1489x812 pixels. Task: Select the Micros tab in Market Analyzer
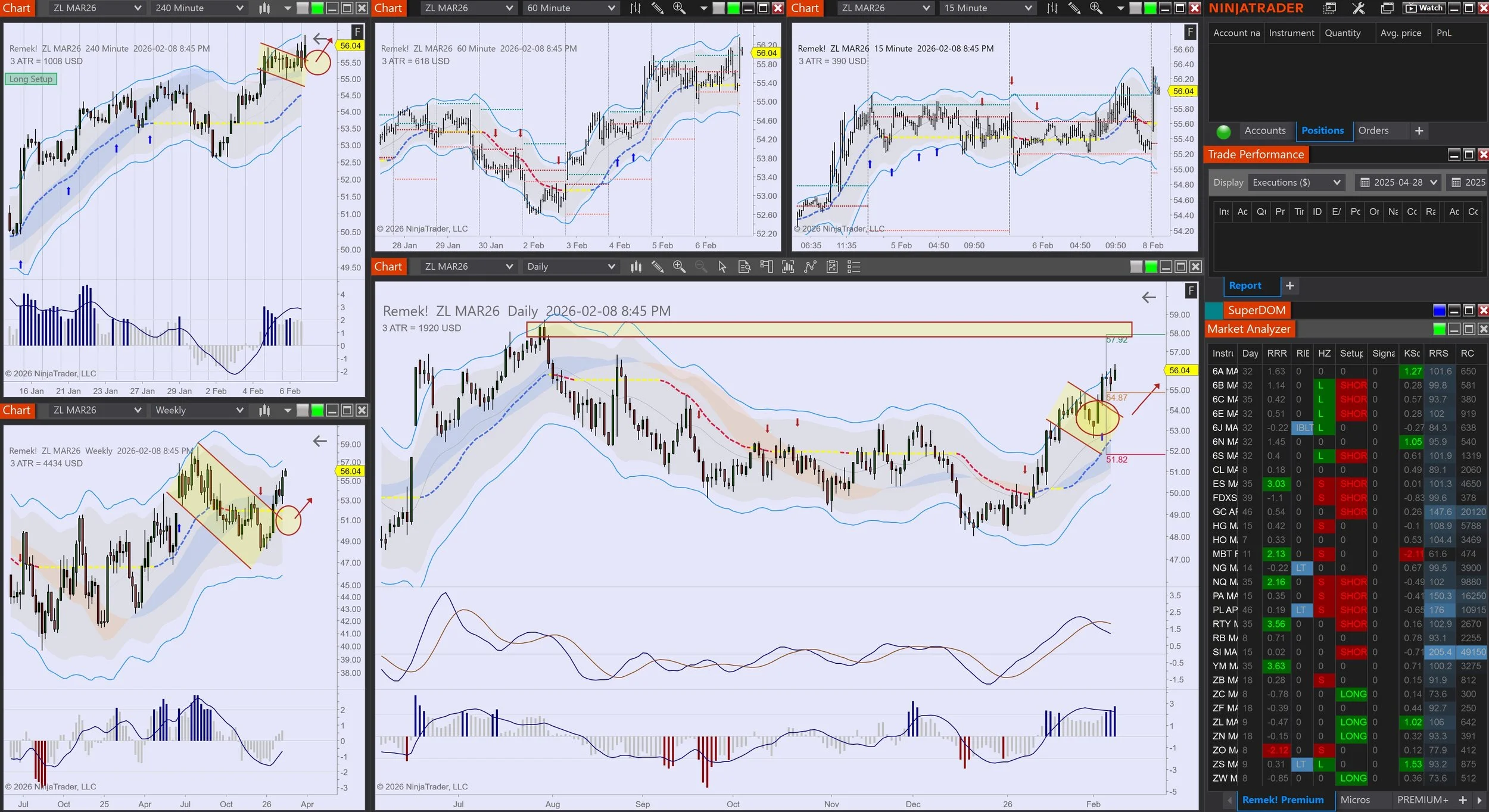click(1355, 799)
